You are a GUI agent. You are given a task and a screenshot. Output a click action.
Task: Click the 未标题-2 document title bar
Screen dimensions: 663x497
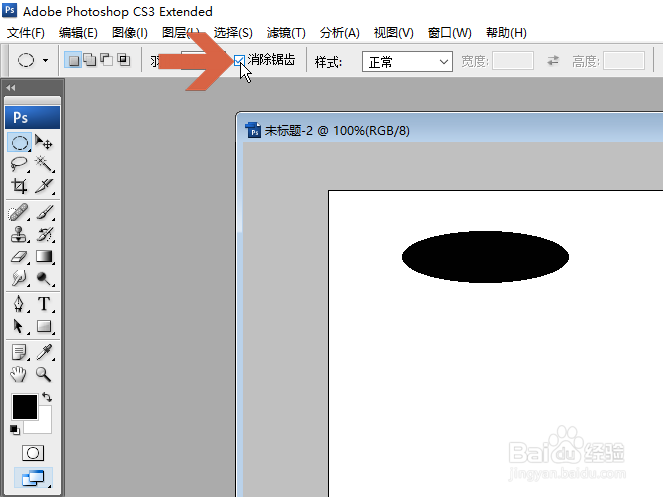451,130
